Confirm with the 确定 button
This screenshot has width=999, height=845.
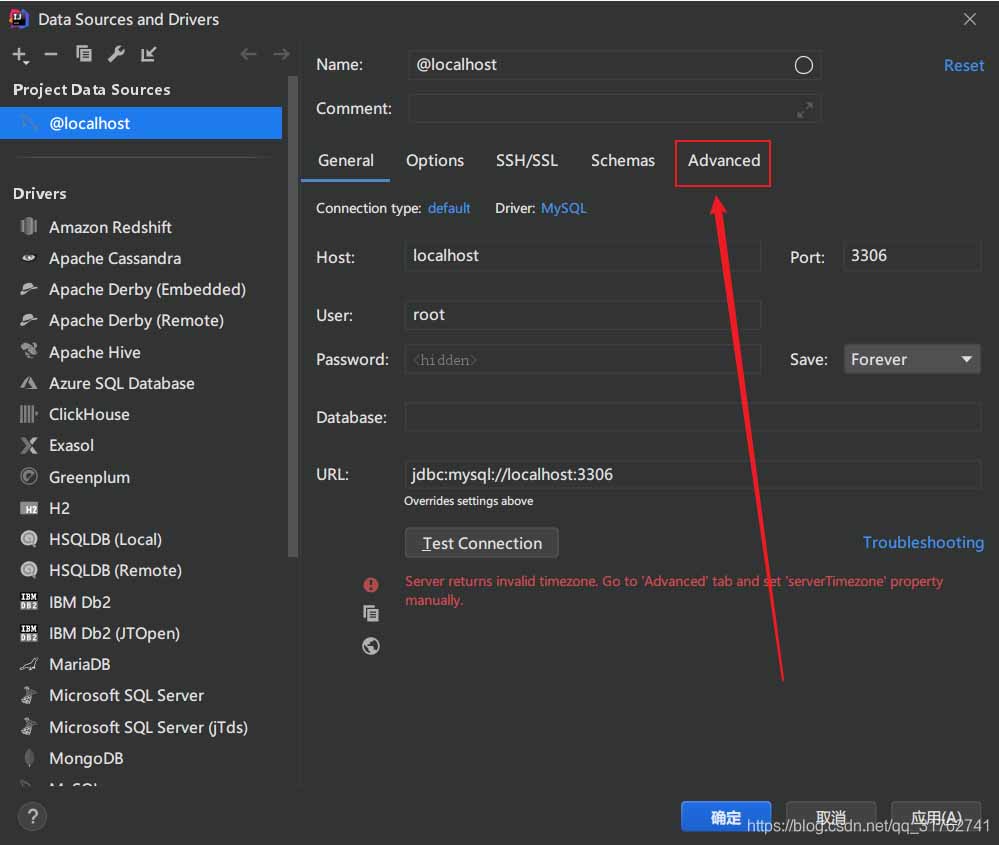pos(726,816)
